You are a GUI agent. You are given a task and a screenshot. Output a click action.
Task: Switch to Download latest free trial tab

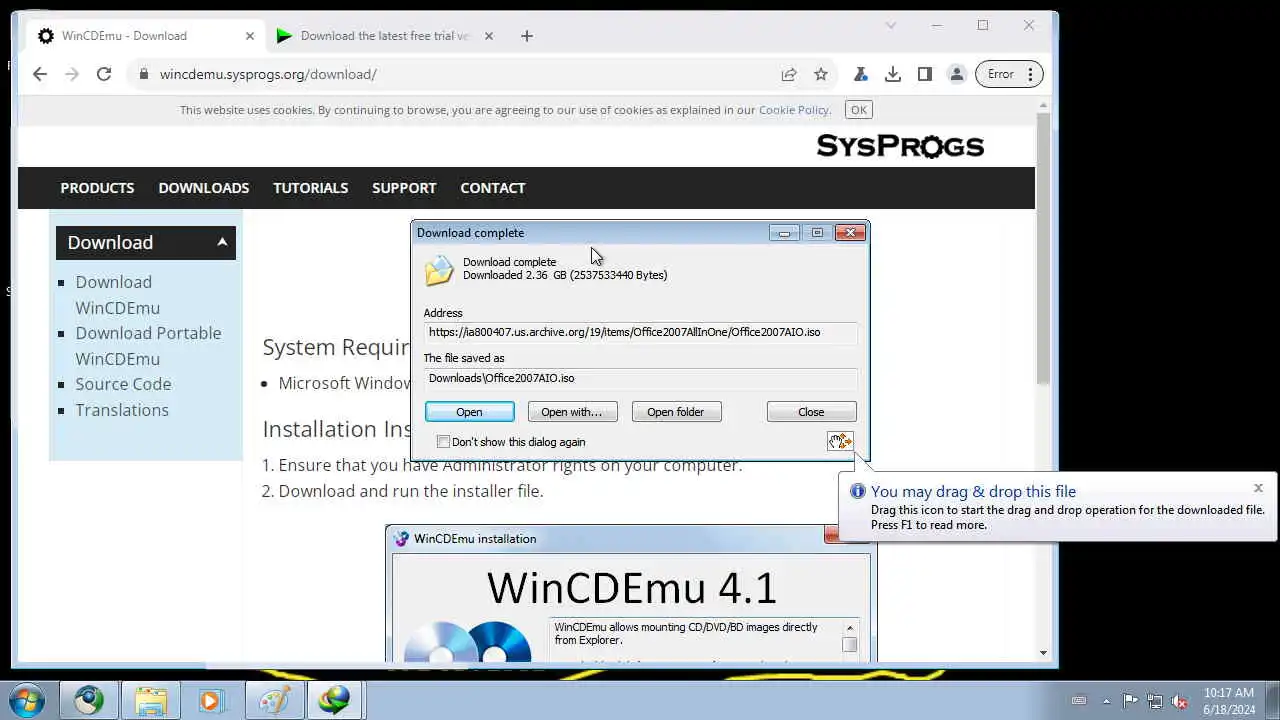click(384, 36)
